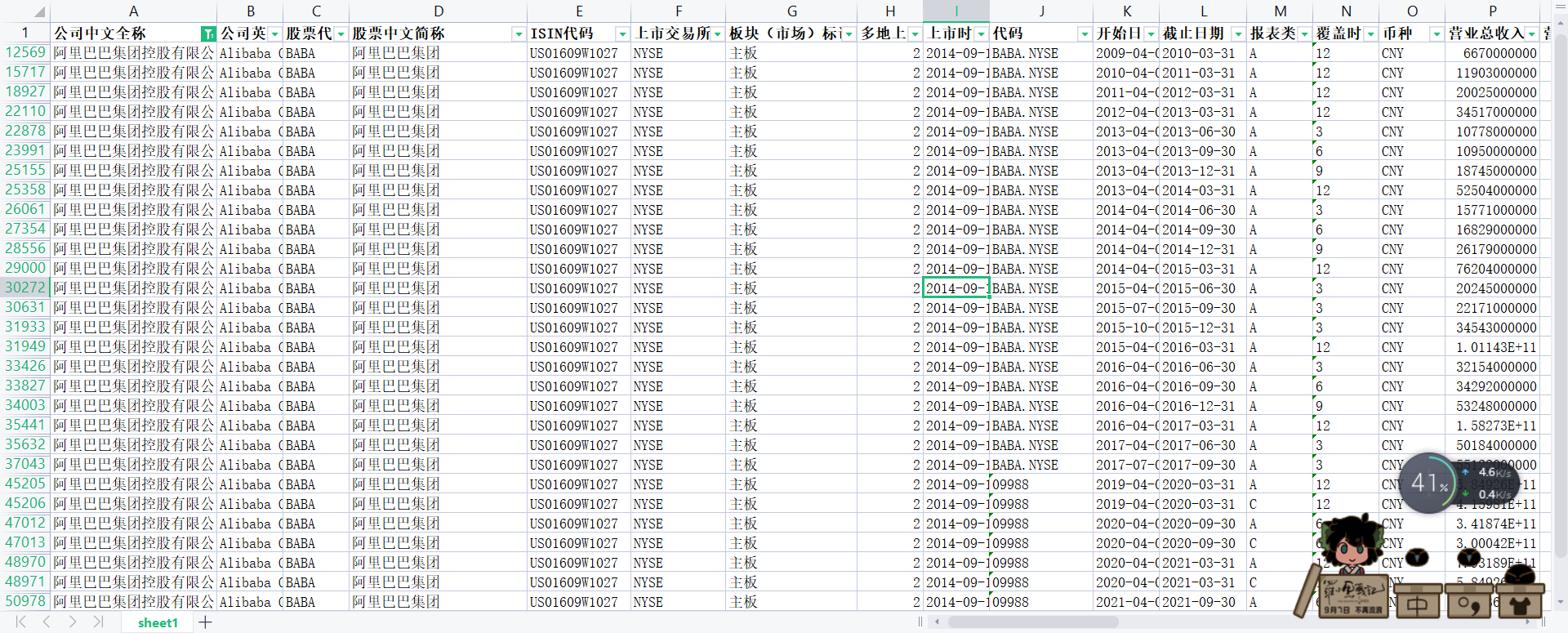Viewport: 1568px width, 633px height.
Task: Click revenue cell 76204000000
Action: (x=1493, y=269)
